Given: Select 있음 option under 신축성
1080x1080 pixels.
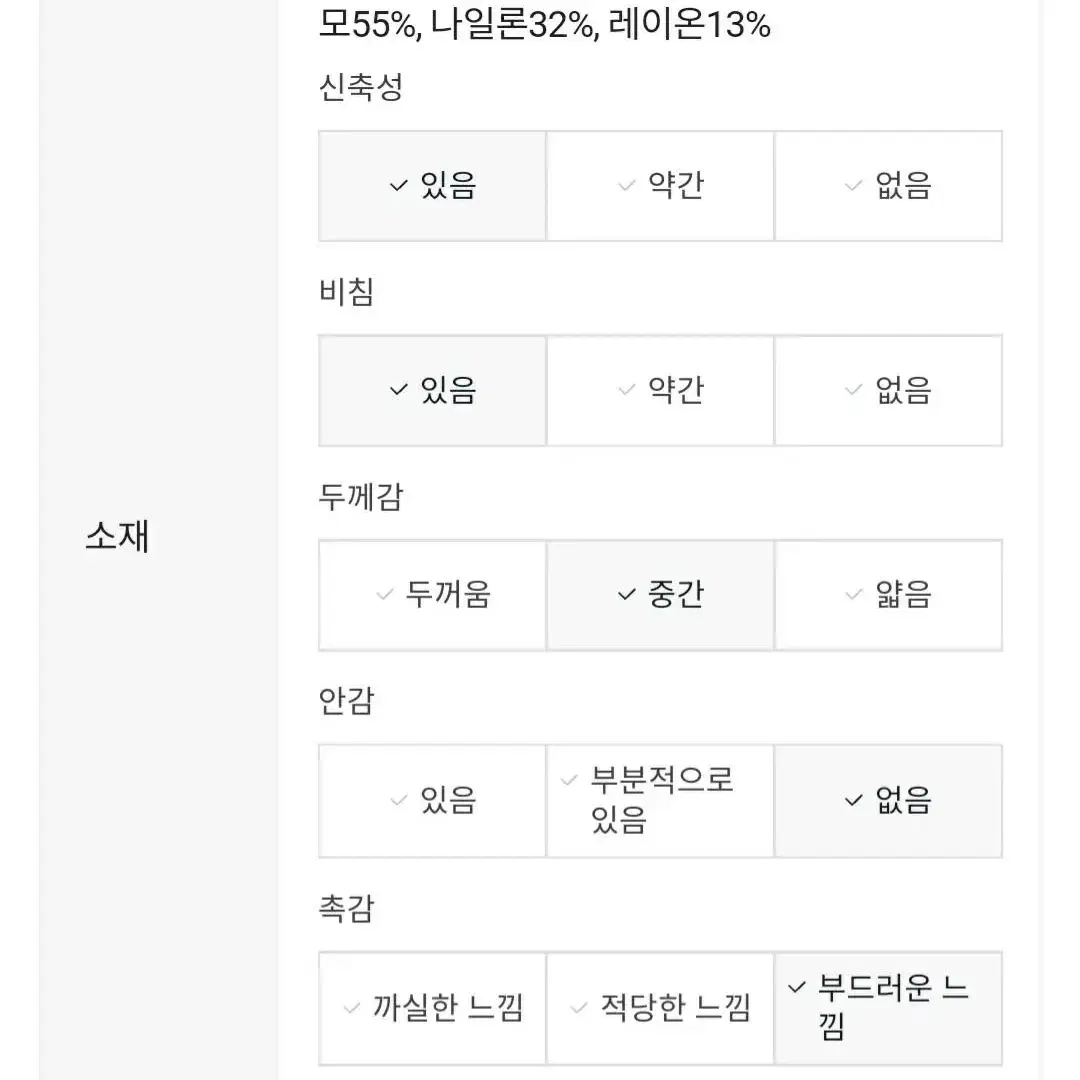Looking at the screenshot, I should (x=433, y=186).
